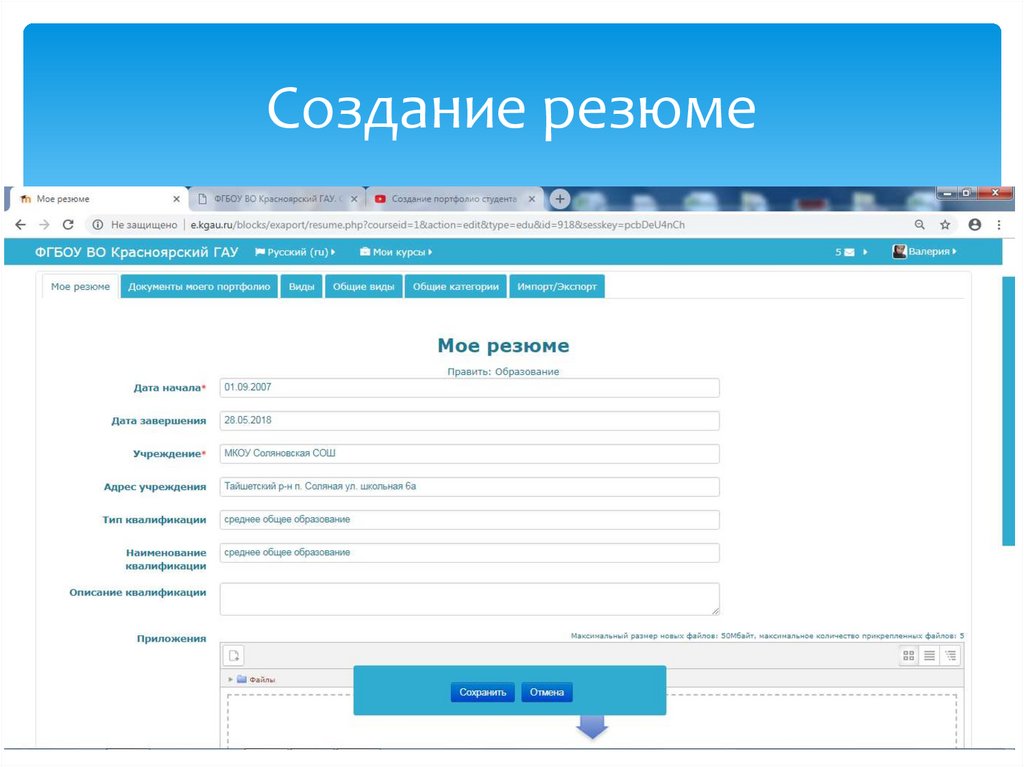Switch file display to icons view
Screen dimensions: 1024x767
[908, 655]
